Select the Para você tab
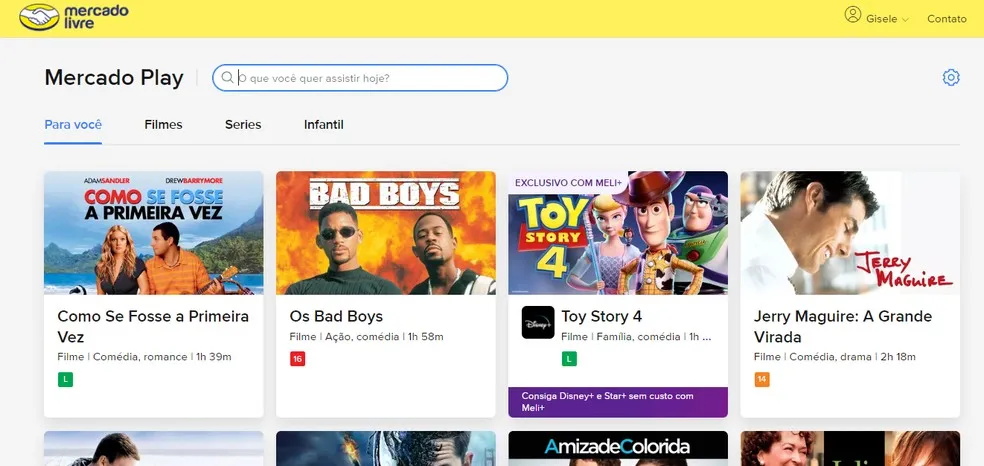This screenshot has width=984, height=466. [73, 124]
